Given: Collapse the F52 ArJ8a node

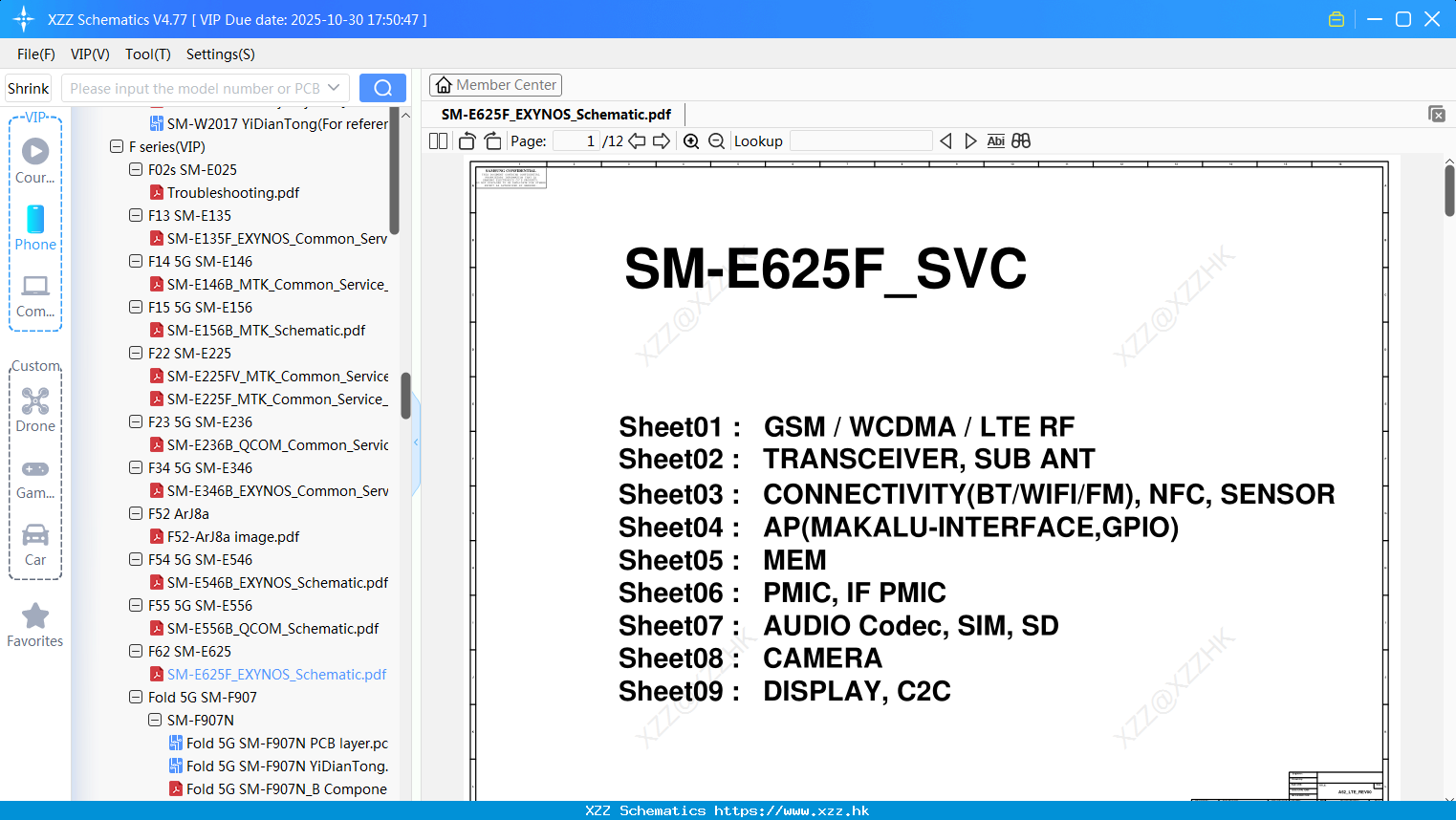Looking at the screenshot, I should [x=136, y=514].
